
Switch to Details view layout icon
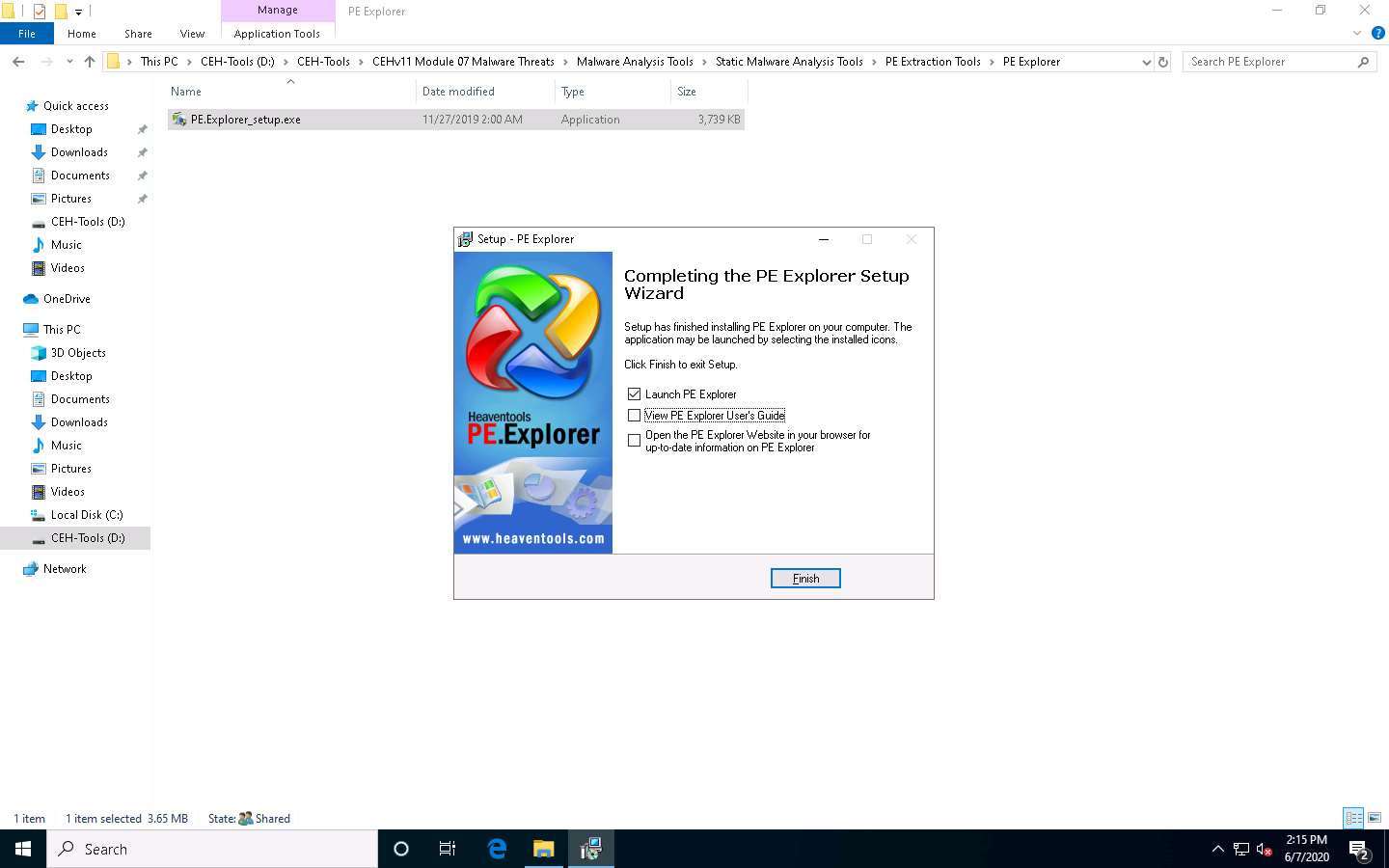[x=1353, y=818]
